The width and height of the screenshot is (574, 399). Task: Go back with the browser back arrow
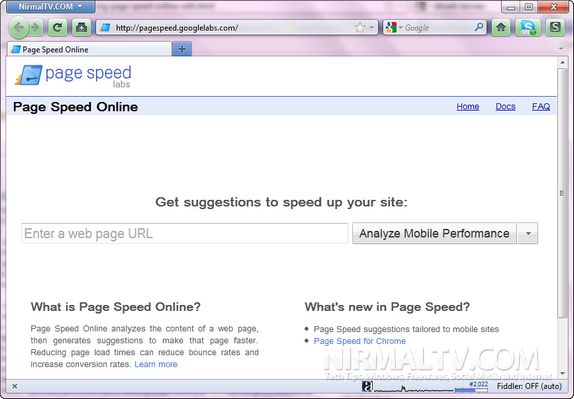click(x=18, y=27)
